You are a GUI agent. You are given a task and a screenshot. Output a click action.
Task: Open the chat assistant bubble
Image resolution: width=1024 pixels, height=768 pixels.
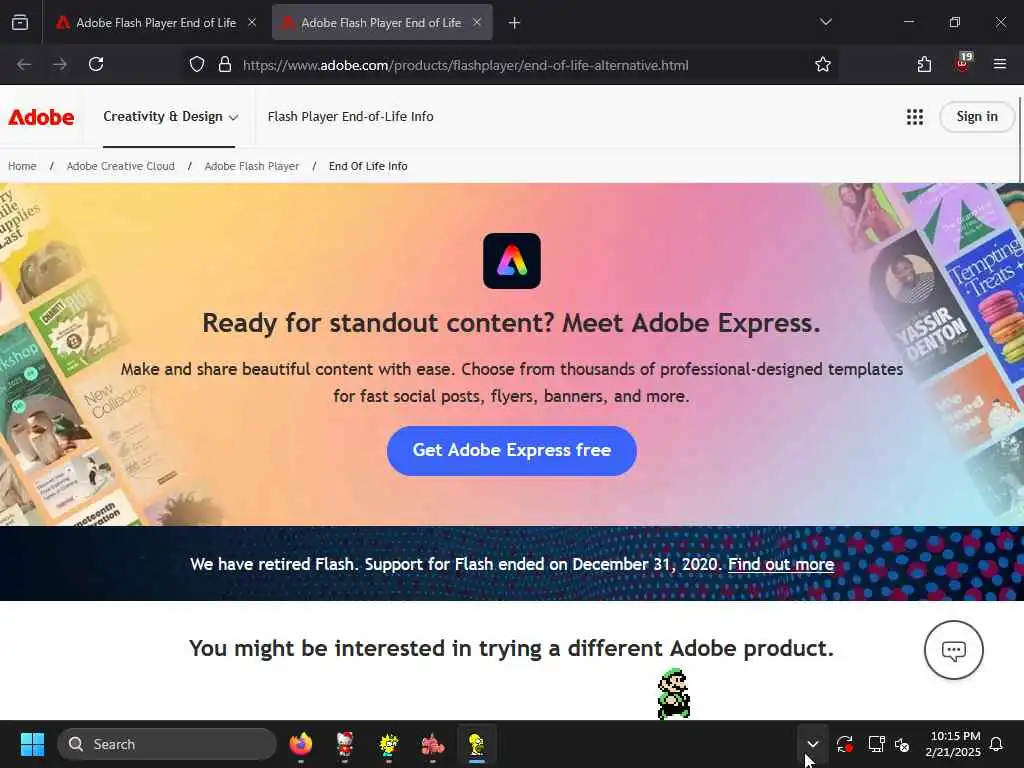point(953,650)
